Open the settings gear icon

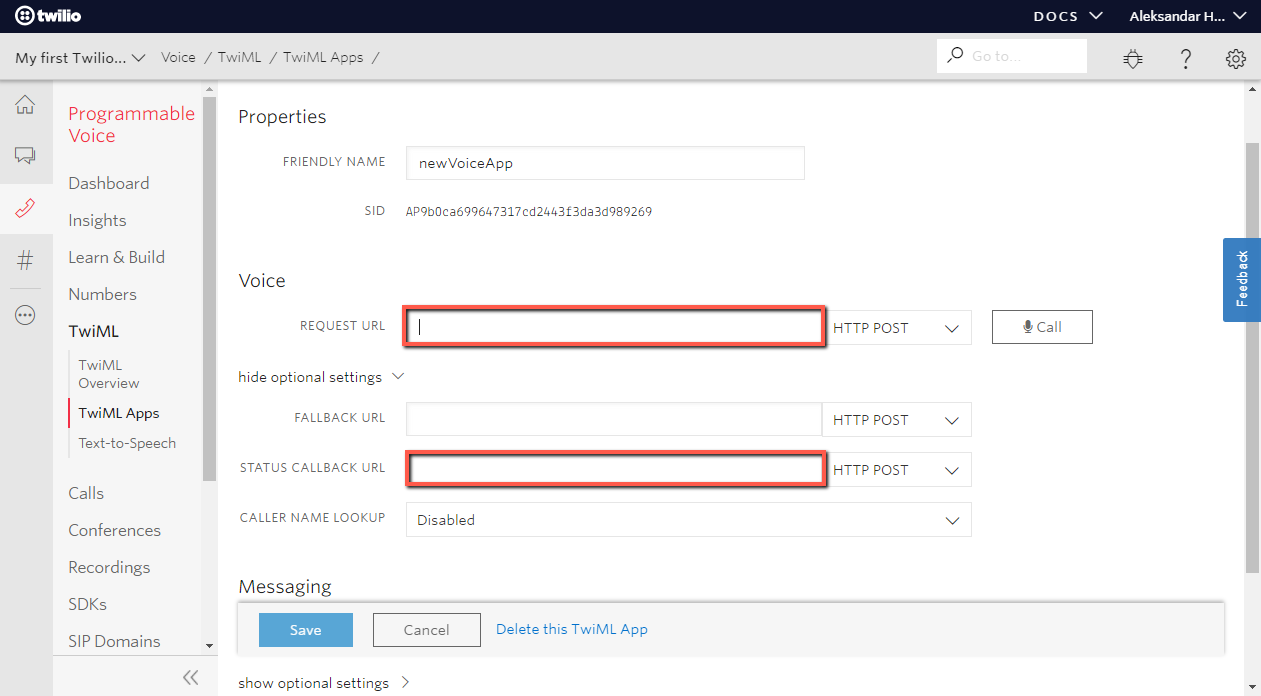[x=1236, y=58]
